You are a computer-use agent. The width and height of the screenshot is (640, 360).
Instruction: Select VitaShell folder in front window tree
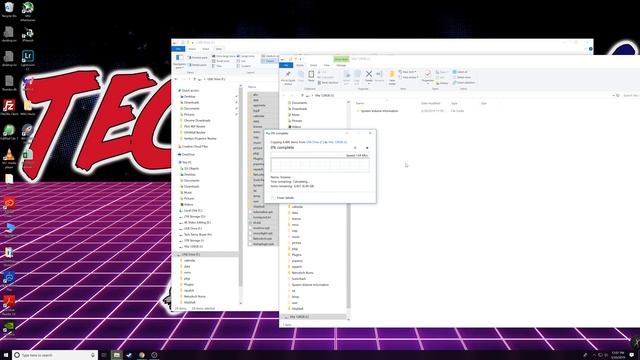click(x=298, y=309)
